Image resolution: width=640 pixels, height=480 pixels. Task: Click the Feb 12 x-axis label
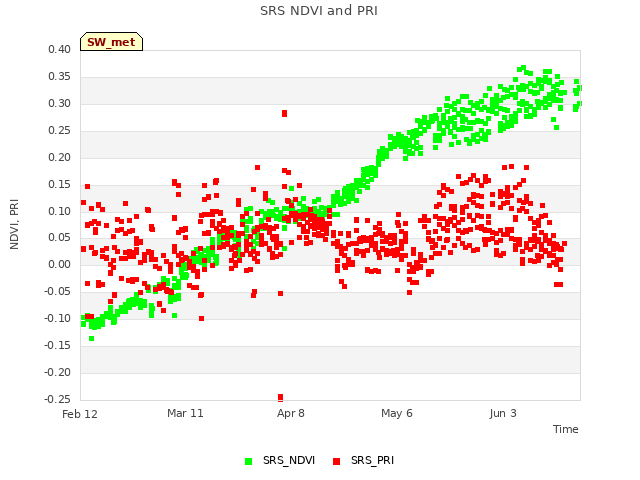[80, 414]
